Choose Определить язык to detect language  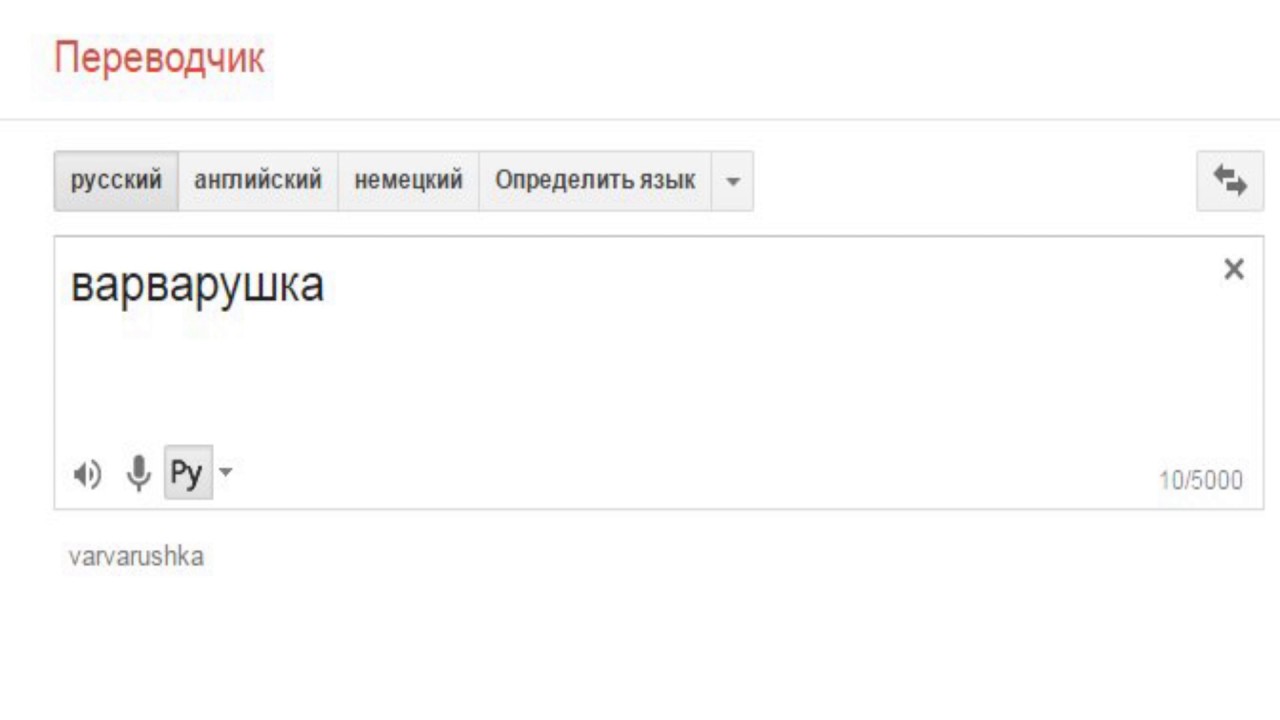click(595, 181)
